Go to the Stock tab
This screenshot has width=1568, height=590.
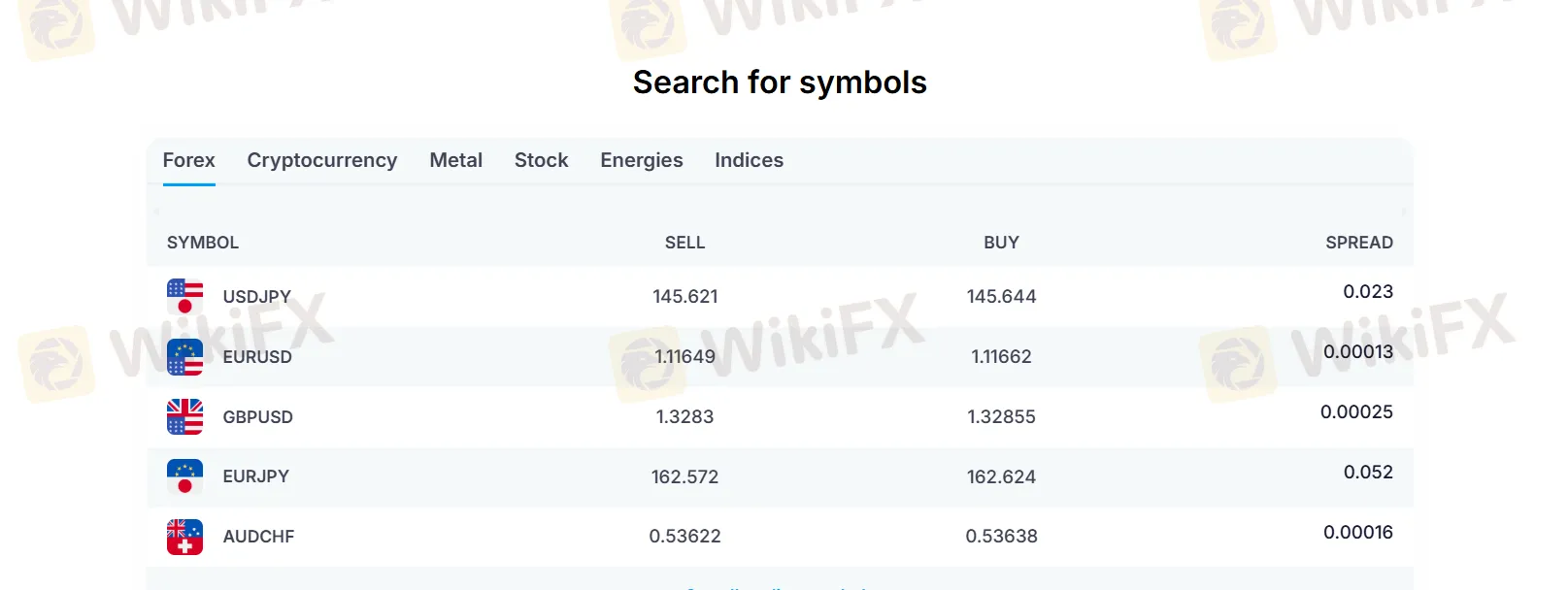[x=542, y=160]
